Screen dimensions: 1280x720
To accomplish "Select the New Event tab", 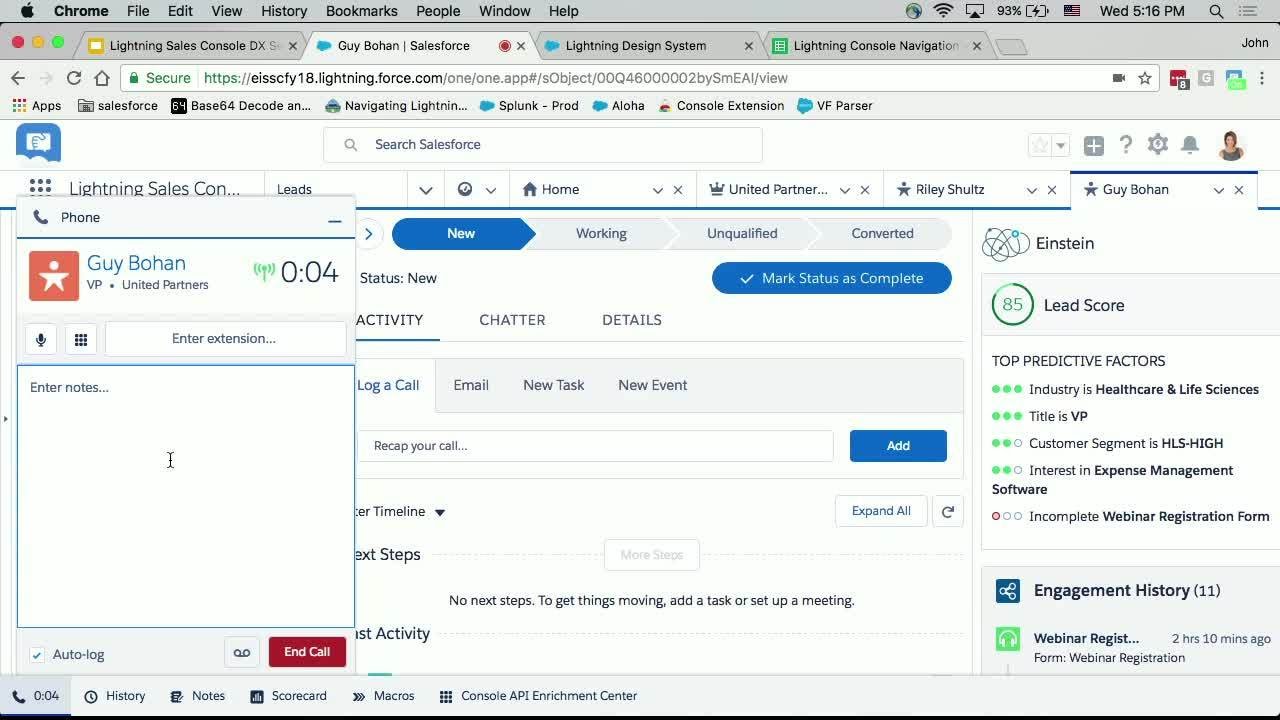I will point(652,385).
